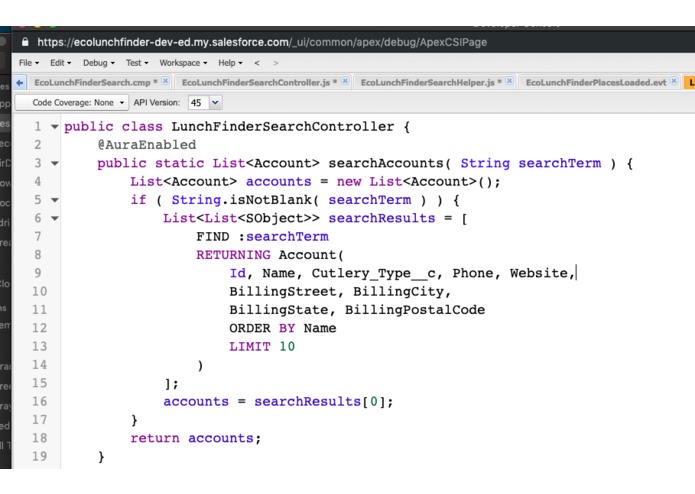Click 'return accounts;' on line 18
Viewport: 695px width, 494px height.
click(196, 439)
